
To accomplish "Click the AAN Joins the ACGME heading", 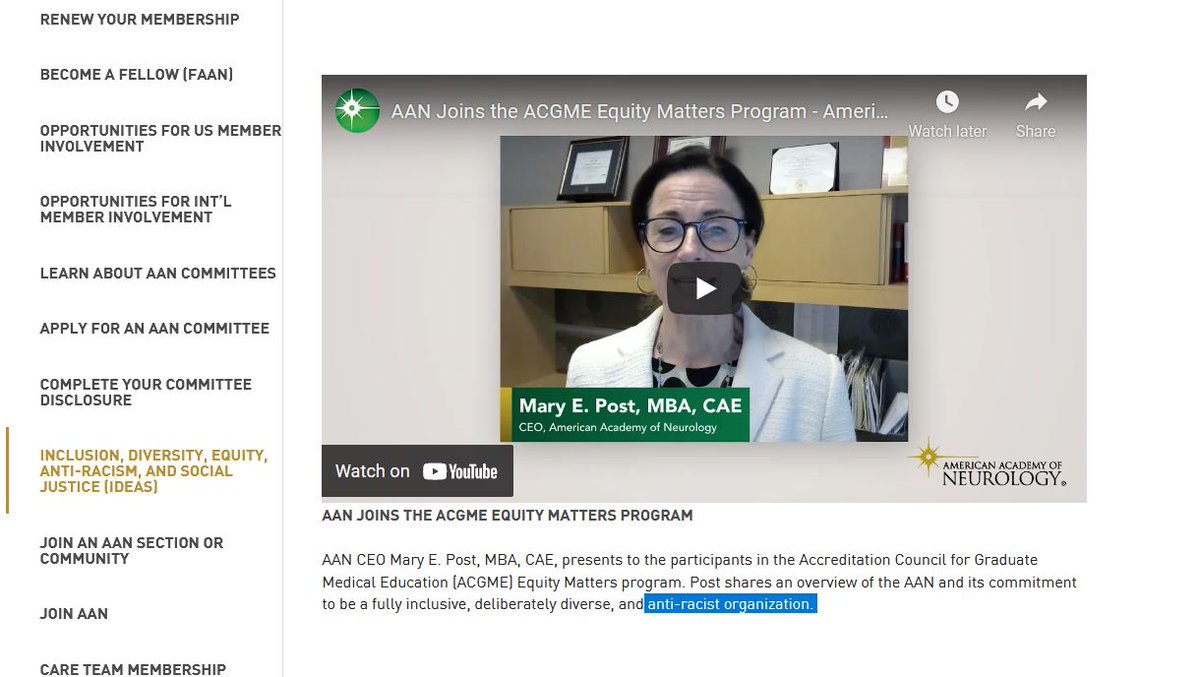I will point(507,516).
